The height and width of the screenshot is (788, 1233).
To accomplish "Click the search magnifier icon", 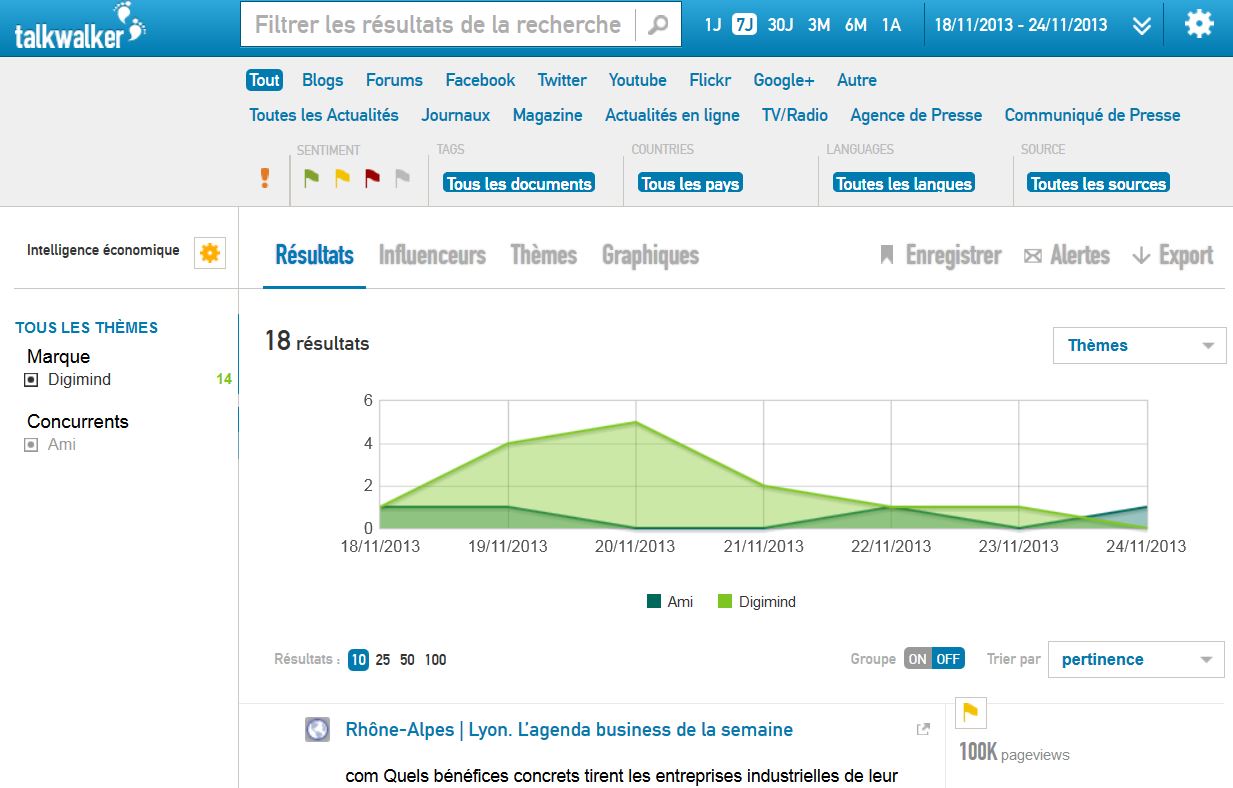I will point(657,26).
